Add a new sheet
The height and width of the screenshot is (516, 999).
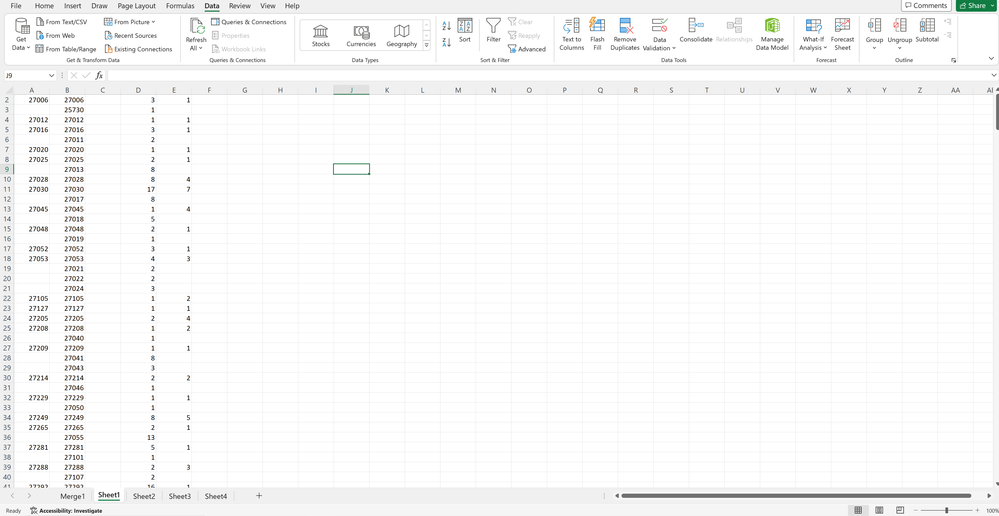click(259, 496)
